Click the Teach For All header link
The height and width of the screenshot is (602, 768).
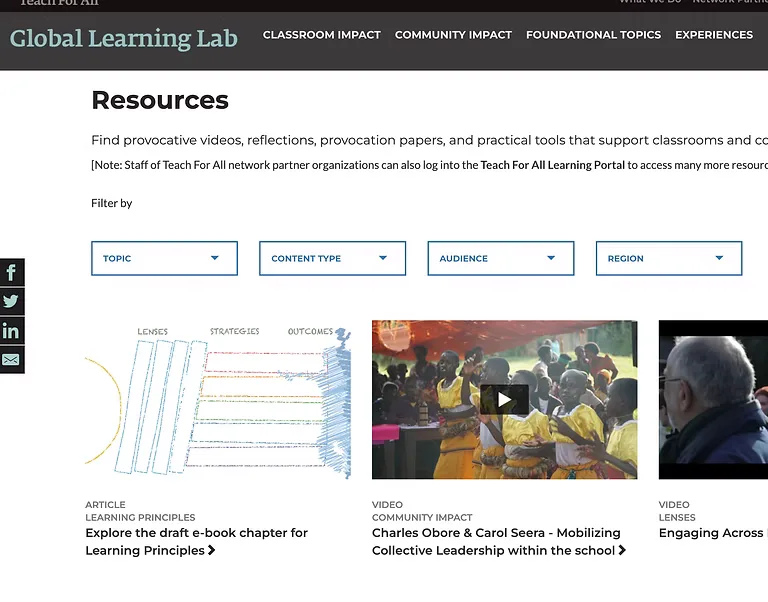pos(59,2)
